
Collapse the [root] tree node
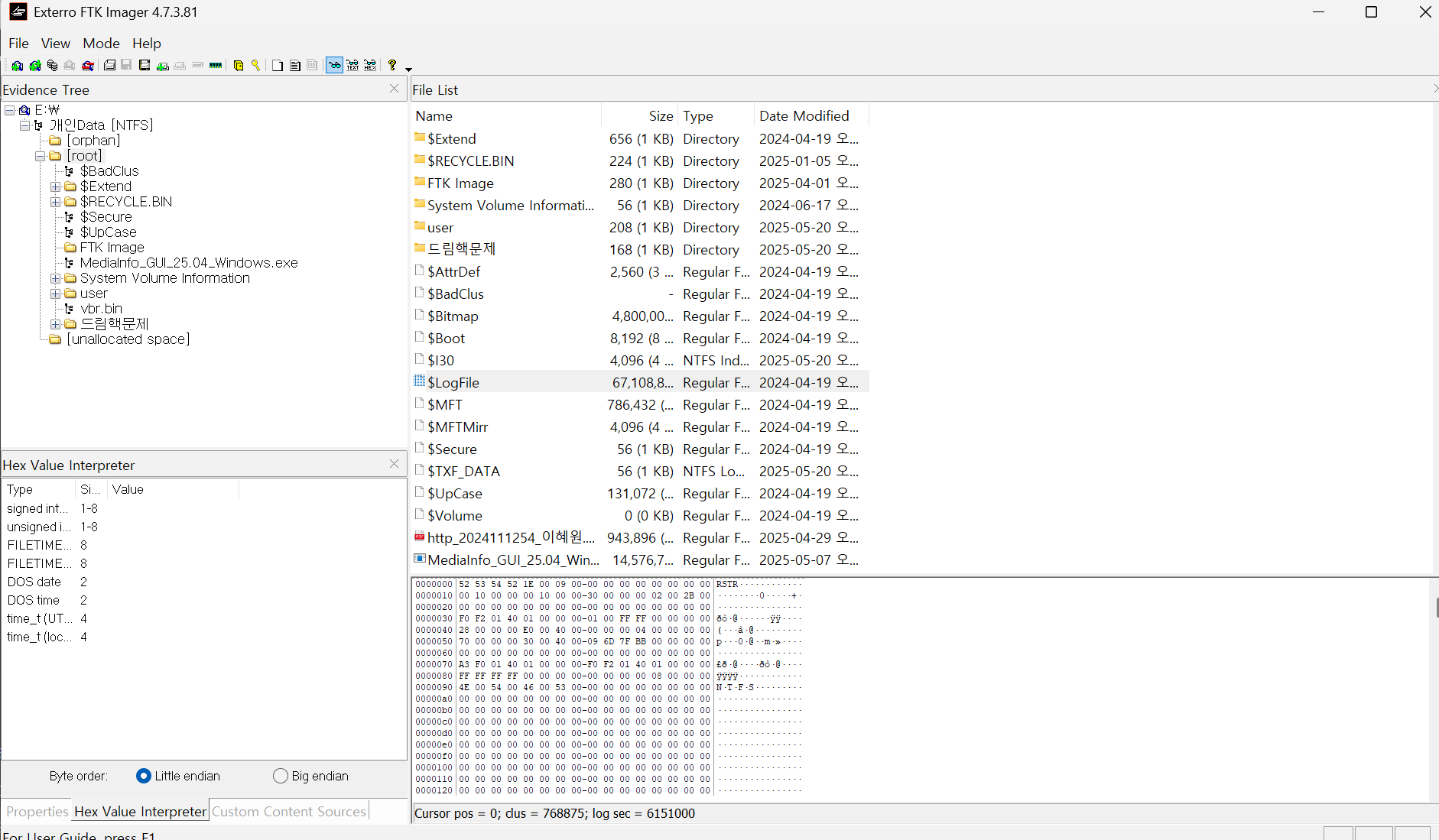tap(40, 156)
